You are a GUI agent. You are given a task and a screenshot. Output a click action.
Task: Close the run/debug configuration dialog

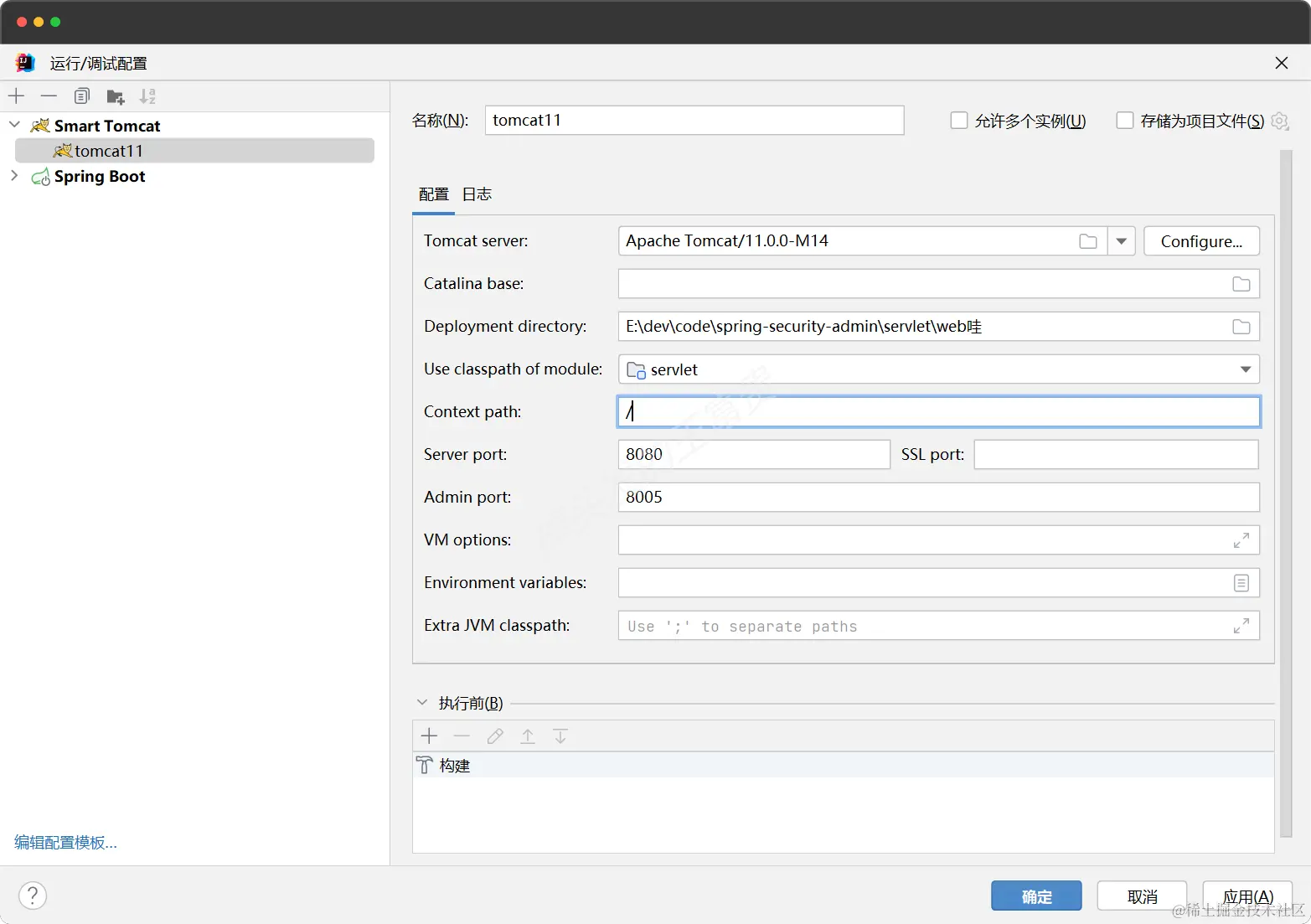point(1281,63)
